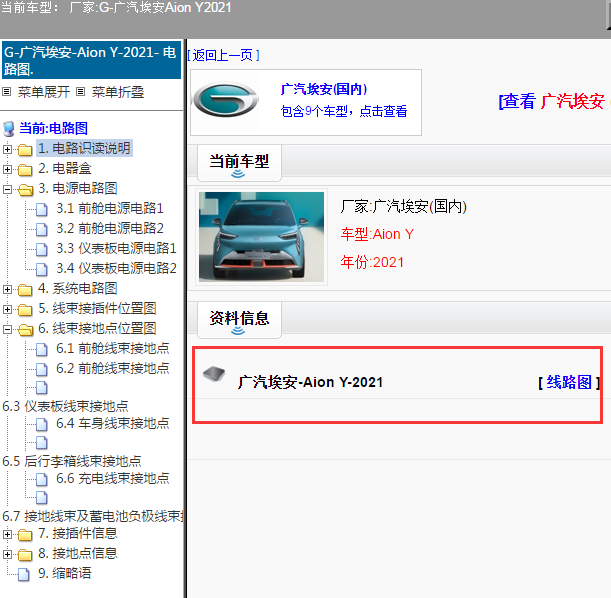Click page icon of 9. 缩略语
Viewport: 611px width, 598px height.
pos(24,574)
